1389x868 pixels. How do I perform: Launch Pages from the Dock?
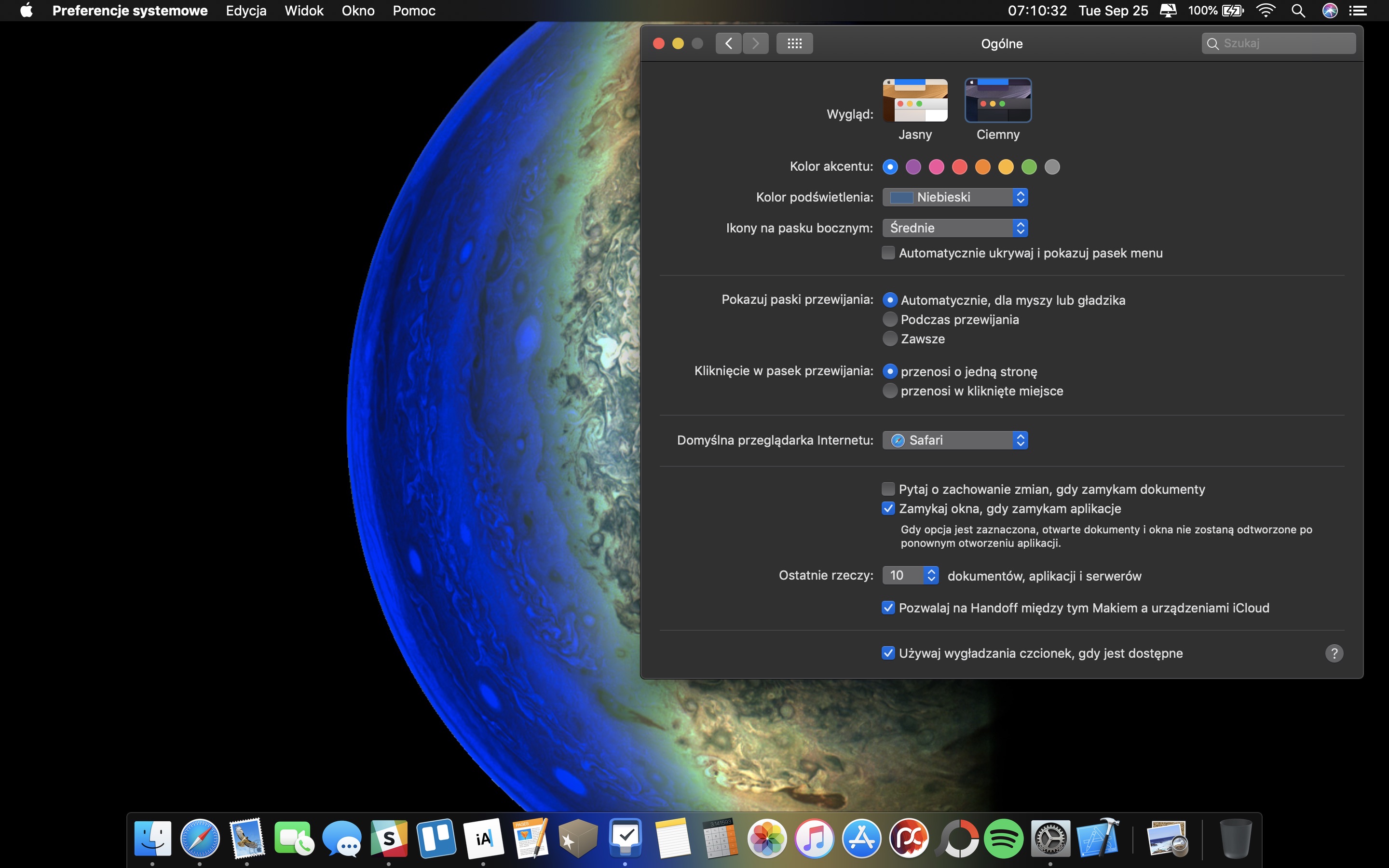point(531,839)
